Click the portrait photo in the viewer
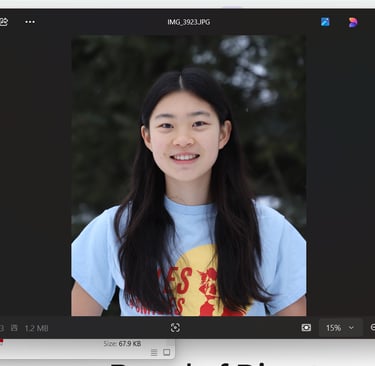The image size is (375, 366). coord(189,176)
